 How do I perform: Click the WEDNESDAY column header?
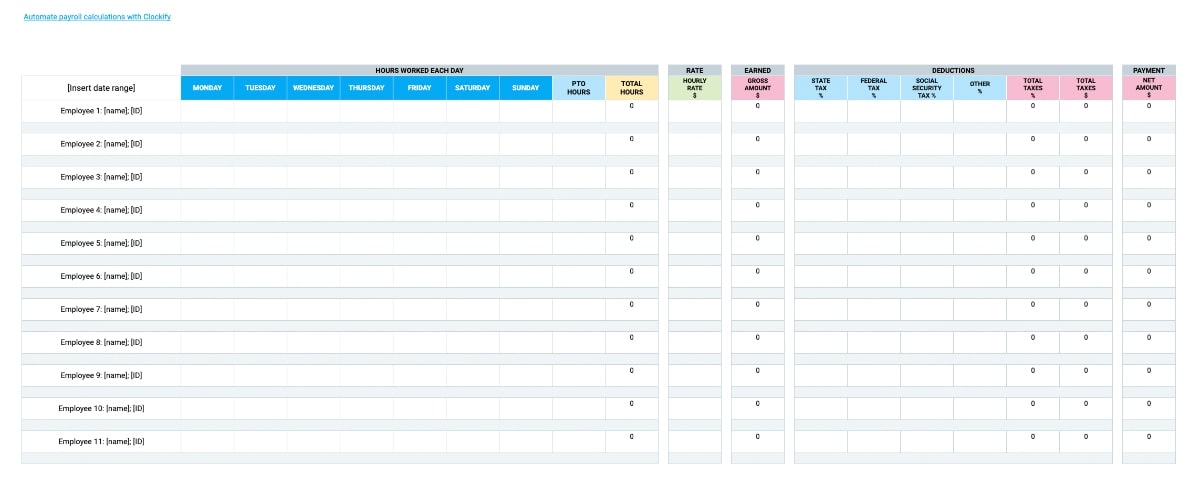313,88
